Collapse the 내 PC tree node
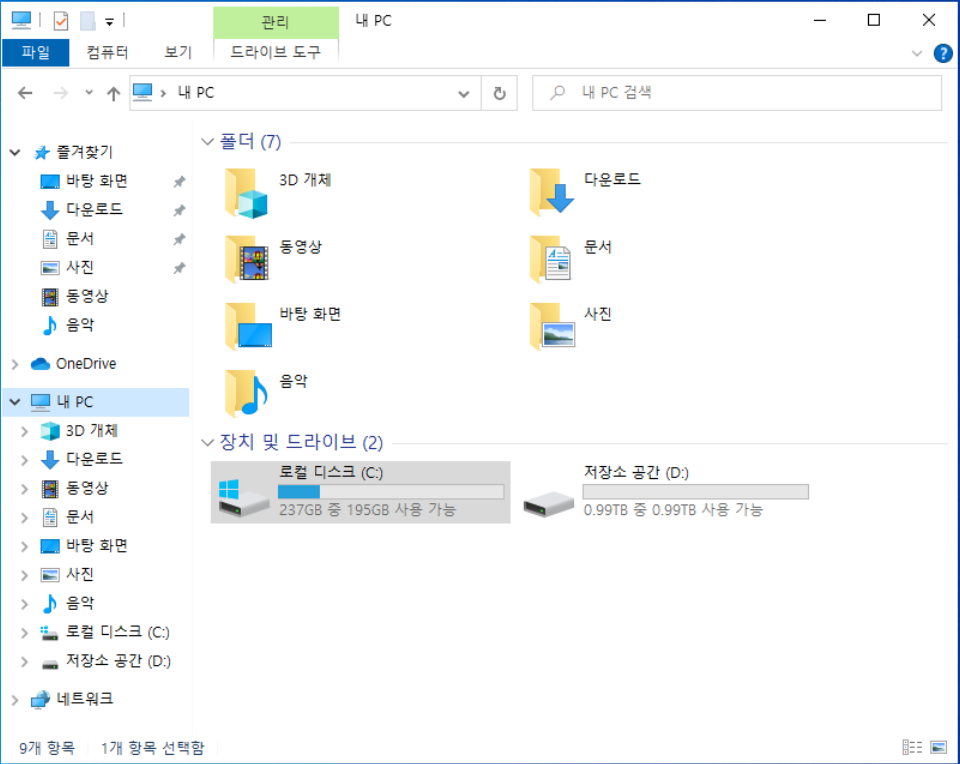Viewport: 960px width, 764px height. click(x=14, y=401)
